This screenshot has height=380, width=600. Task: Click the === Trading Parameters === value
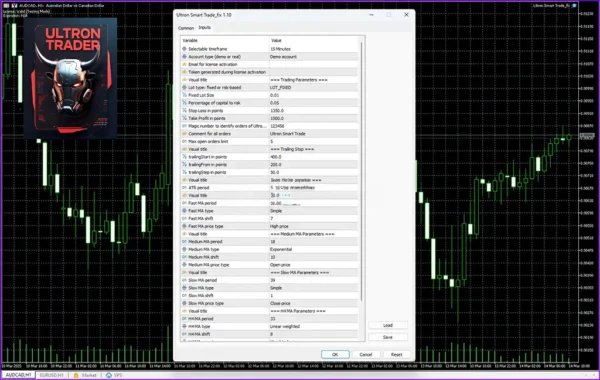[314, 80]
